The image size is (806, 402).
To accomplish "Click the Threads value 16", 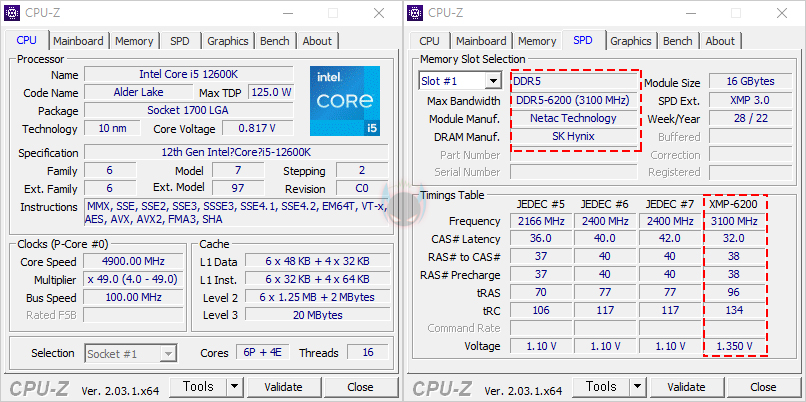I will tap(368, 352).
